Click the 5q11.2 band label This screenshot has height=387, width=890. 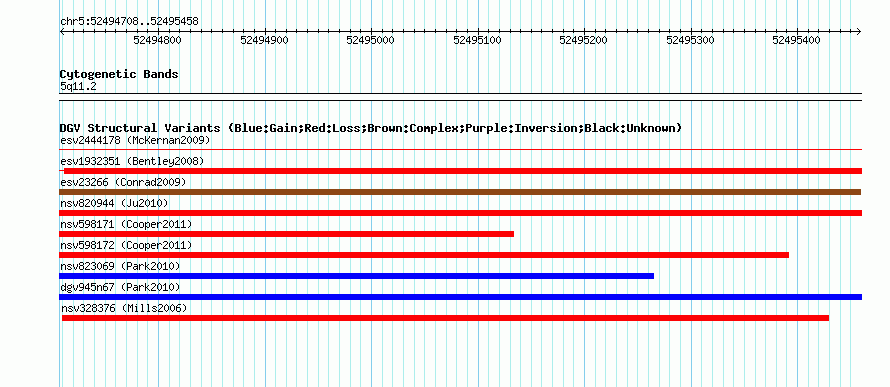(78, 86)
